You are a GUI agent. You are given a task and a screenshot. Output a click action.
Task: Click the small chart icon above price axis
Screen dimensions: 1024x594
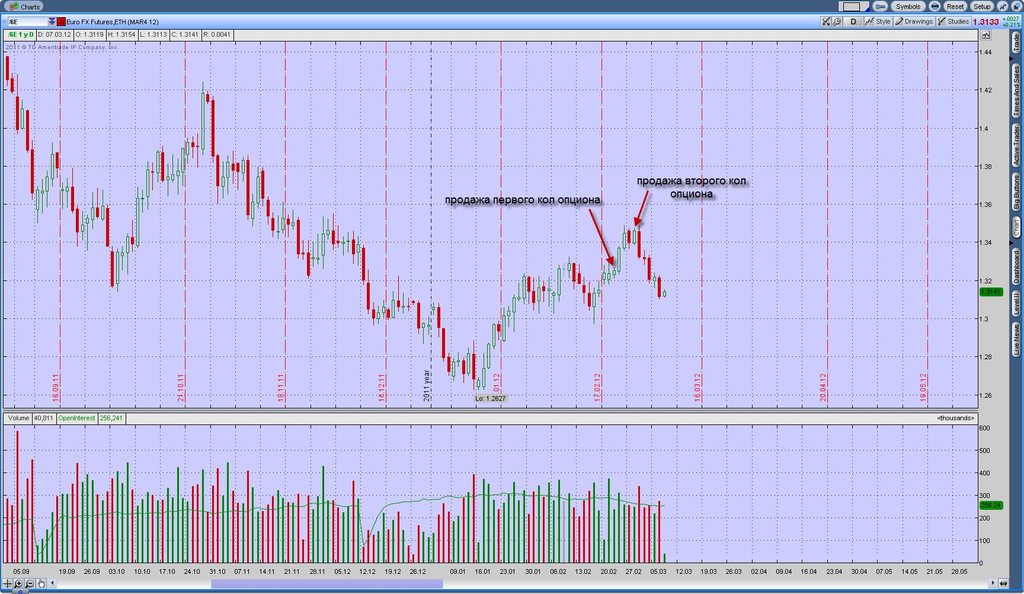pyautogui.click(x=985, y=35)
